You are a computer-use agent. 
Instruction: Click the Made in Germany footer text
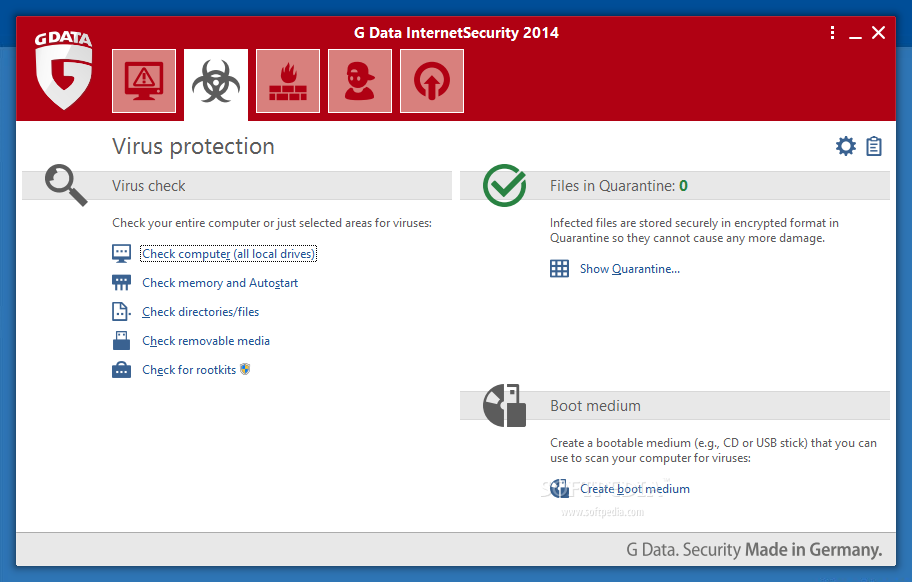pyautogui.click(x=813, y=549)
